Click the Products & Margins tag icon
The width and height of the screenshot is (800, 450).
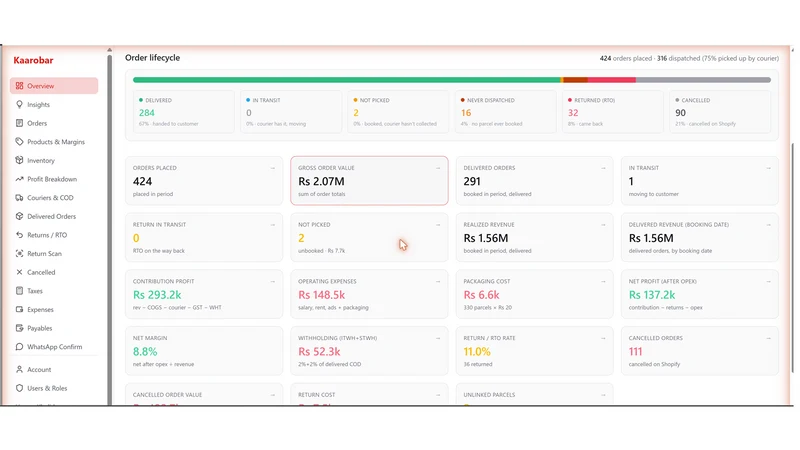pyautogui.click(x=19, y=141)
